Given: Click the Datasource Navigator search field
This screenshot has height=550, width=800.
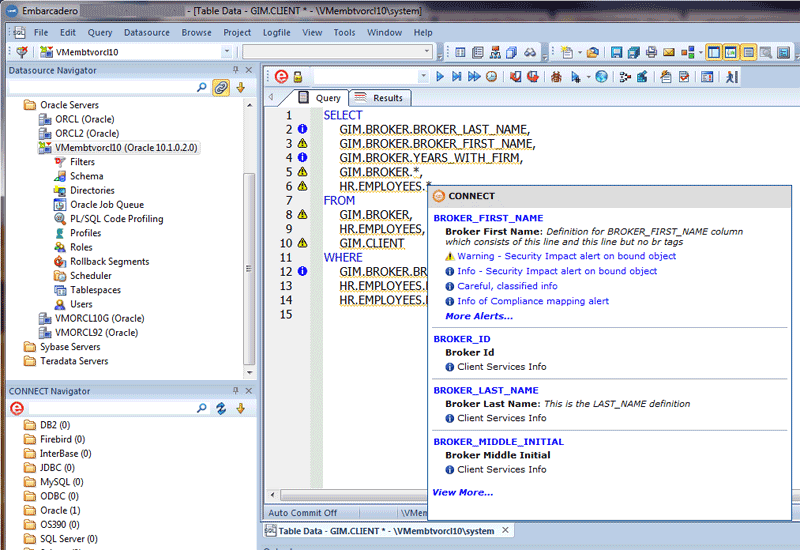Looking at the screenshot, I should (102, 87).
